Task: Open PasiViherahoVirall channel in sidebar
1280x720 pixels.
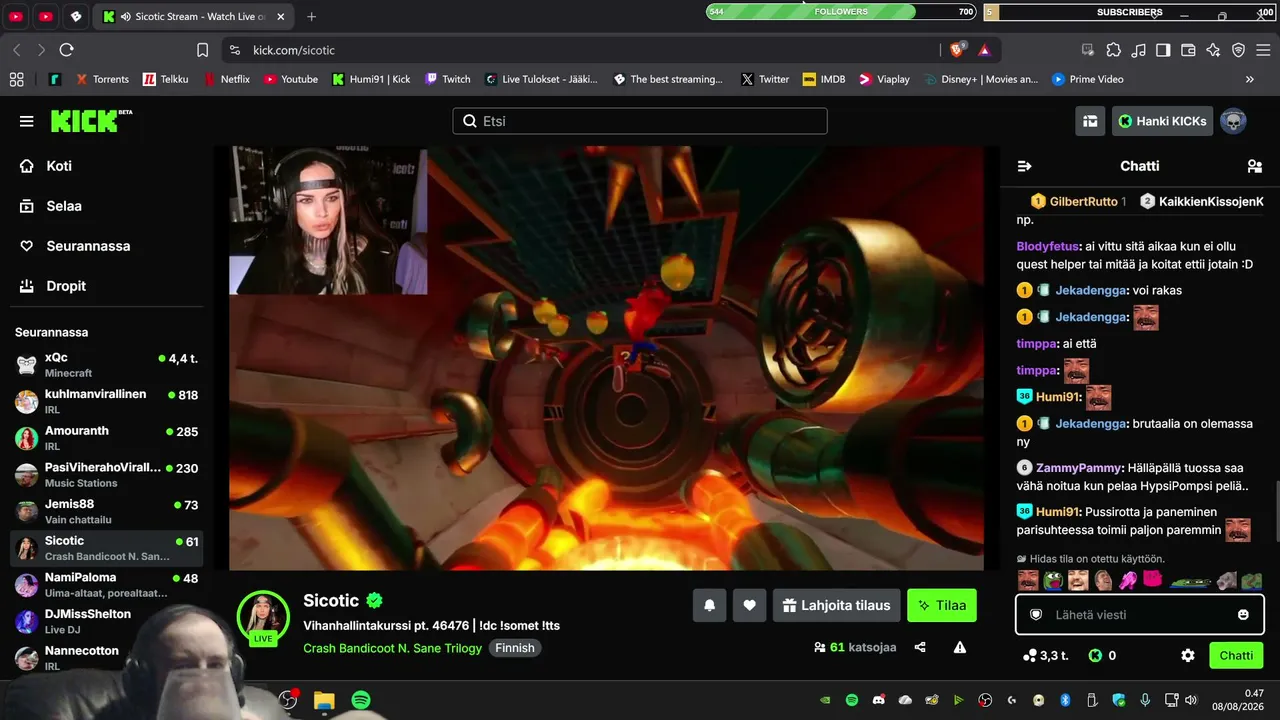Action: (107, 475)
